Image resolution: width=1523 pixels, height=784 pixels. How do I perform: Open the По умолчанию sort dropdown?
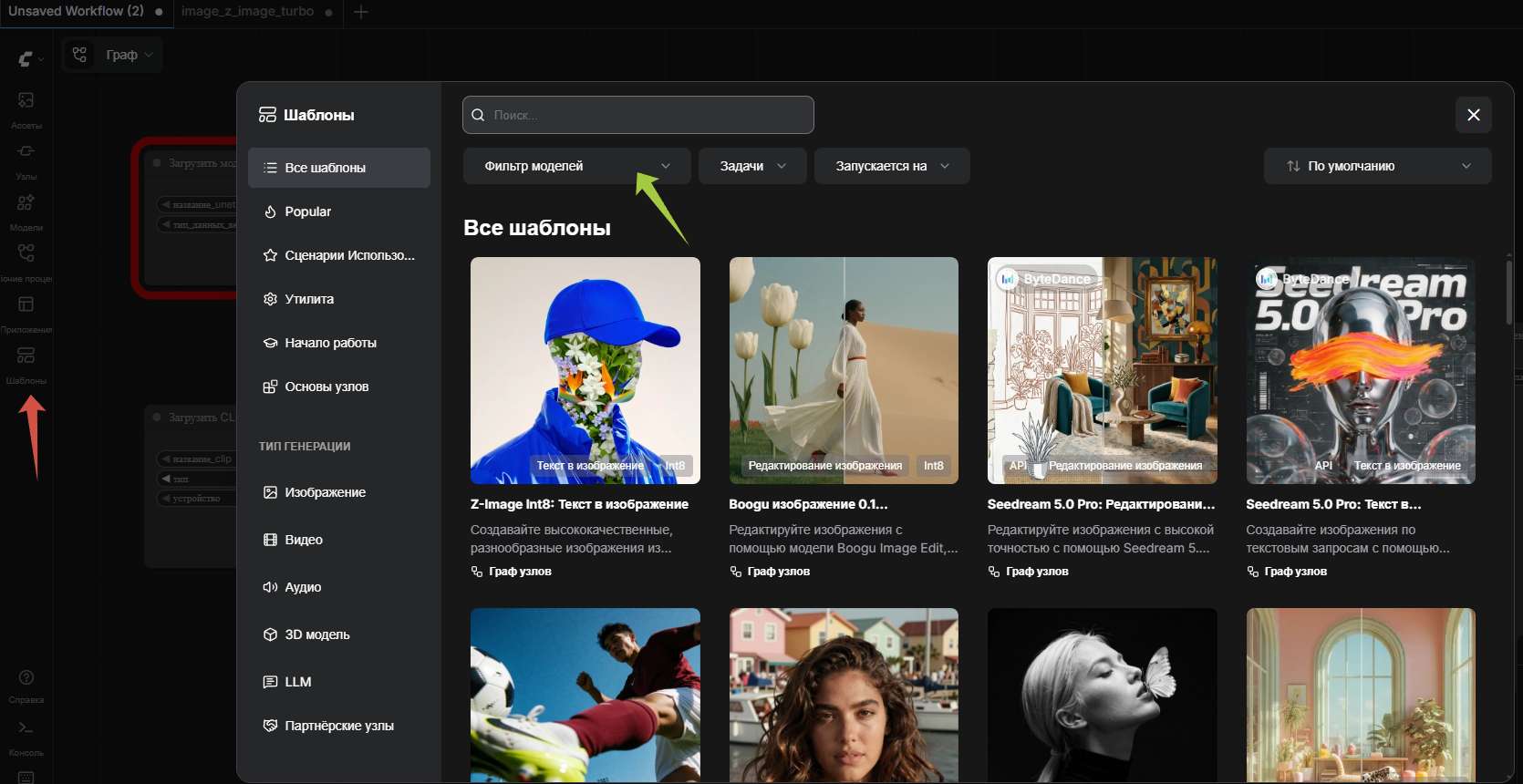1378,166
